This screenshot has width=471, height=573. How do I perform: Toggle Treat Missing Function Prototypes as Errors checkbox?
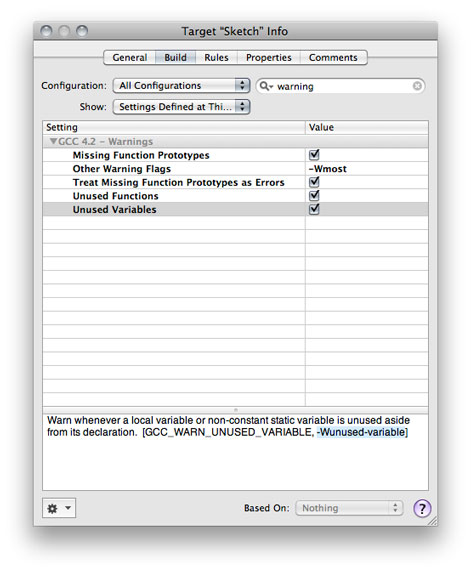[x=314, y=182]
